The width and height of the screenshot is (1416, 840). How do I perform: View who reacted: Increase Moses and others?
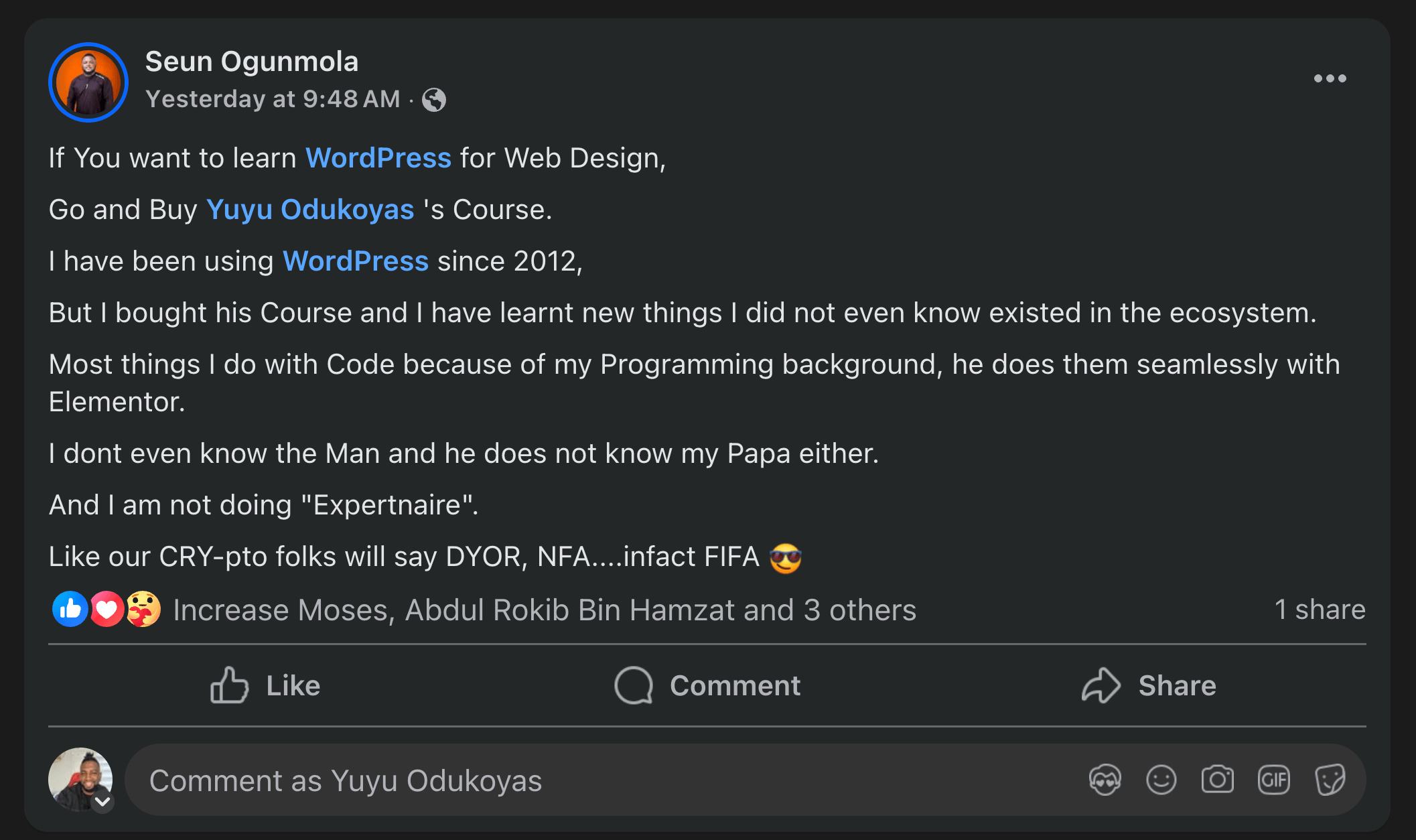click(545, 610)
